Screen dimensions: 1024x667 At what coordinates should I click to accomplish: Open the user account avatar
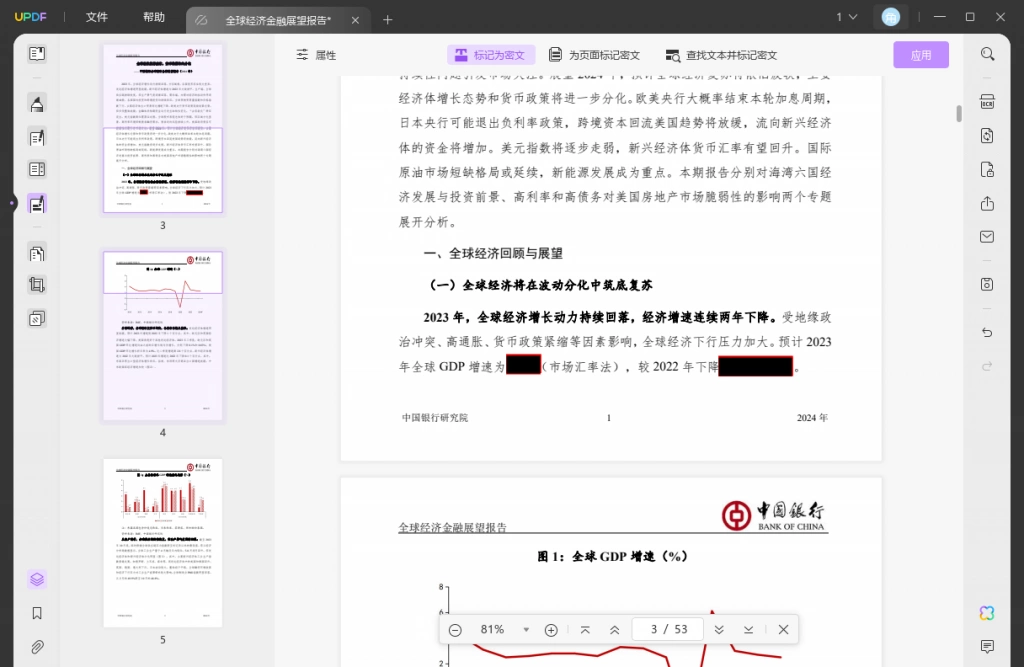pos(891,17)
